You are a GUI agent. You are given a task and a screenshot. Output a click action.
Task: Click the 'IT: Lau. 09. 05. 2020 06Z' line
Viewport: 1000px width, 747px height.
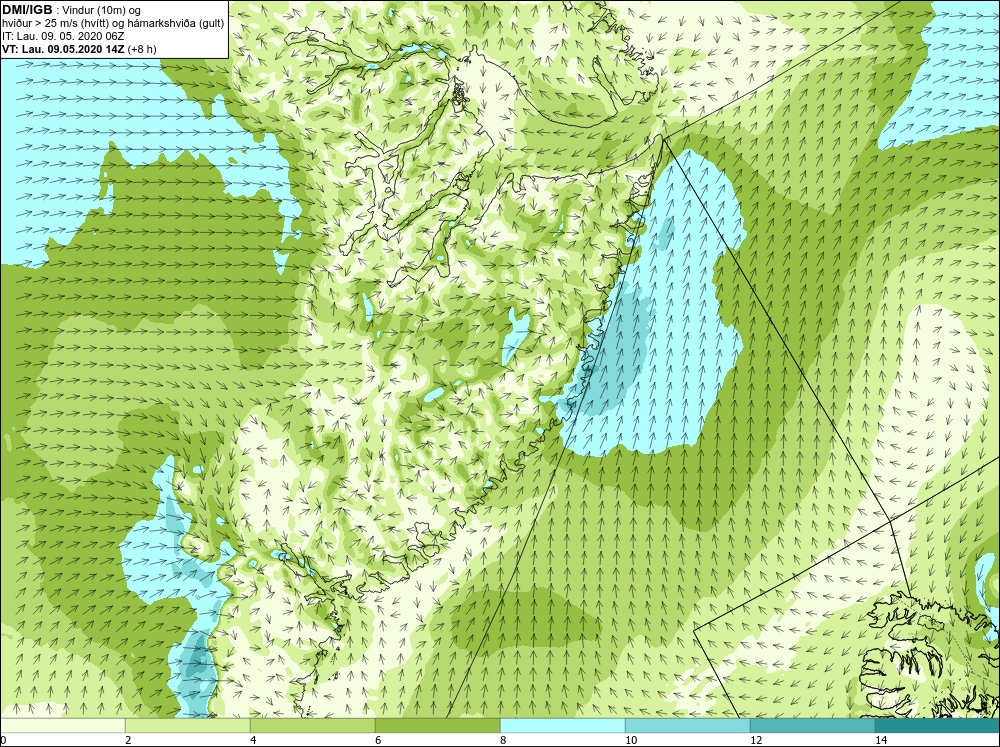pyautogui.click(x=63, y=36)
